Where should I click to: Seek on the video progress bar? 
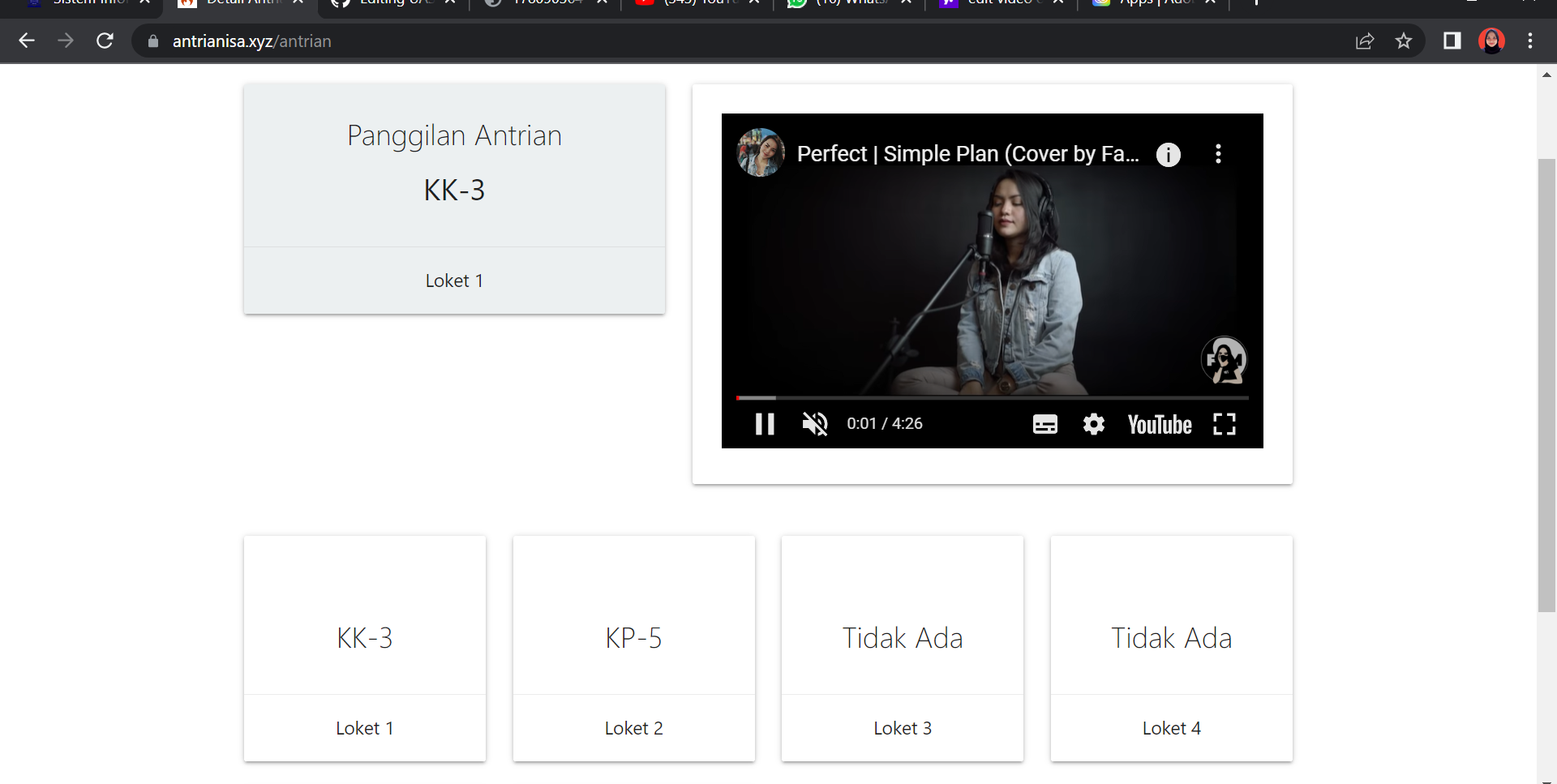[x=993, y=398]
